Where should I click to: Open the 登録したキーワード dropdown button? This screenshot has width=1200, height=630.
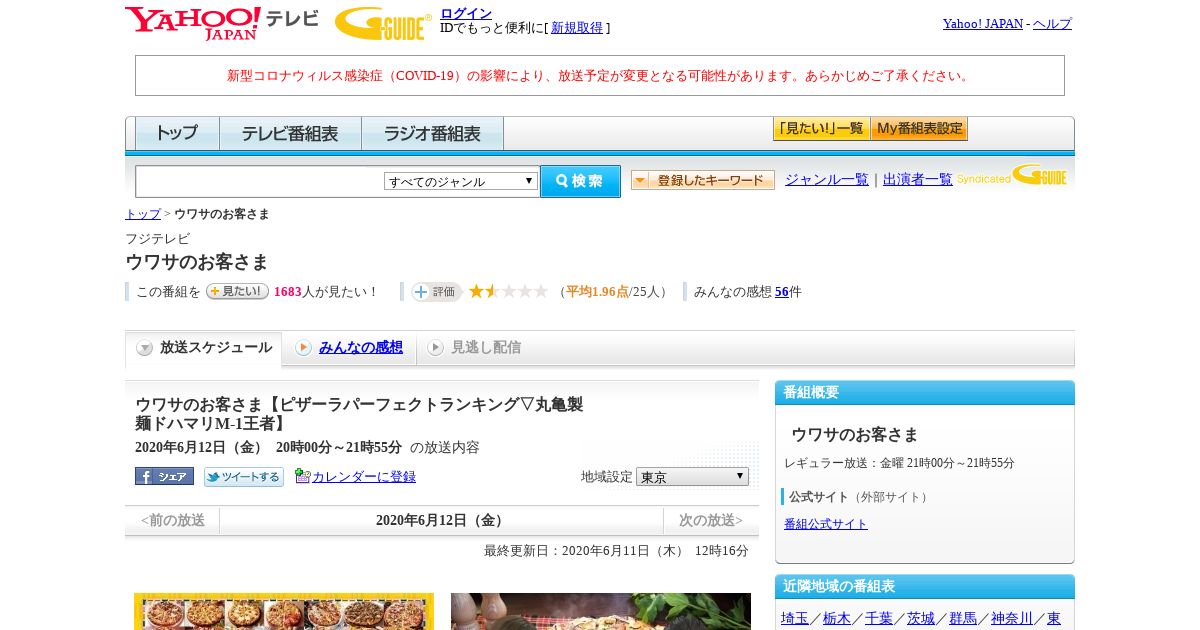(703, 180)
